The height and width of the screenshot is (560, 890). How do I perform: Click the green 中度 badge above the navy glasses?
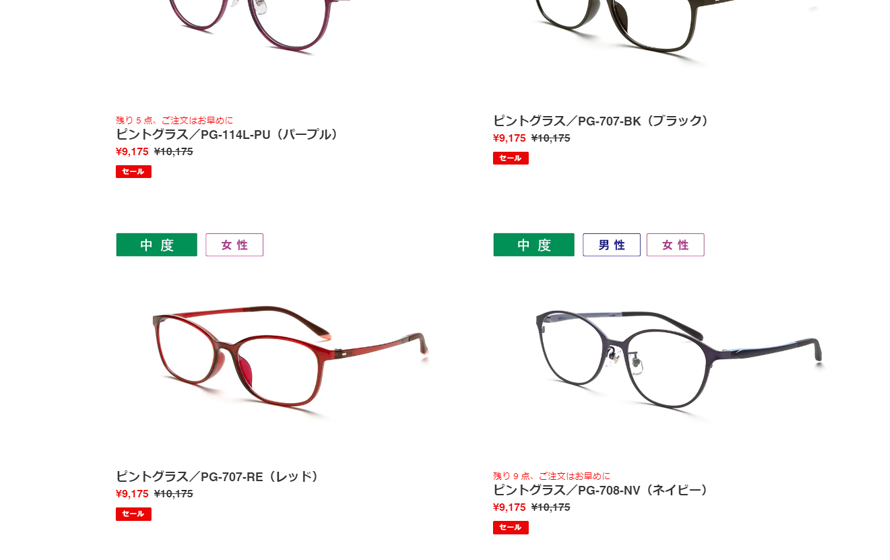534,245
